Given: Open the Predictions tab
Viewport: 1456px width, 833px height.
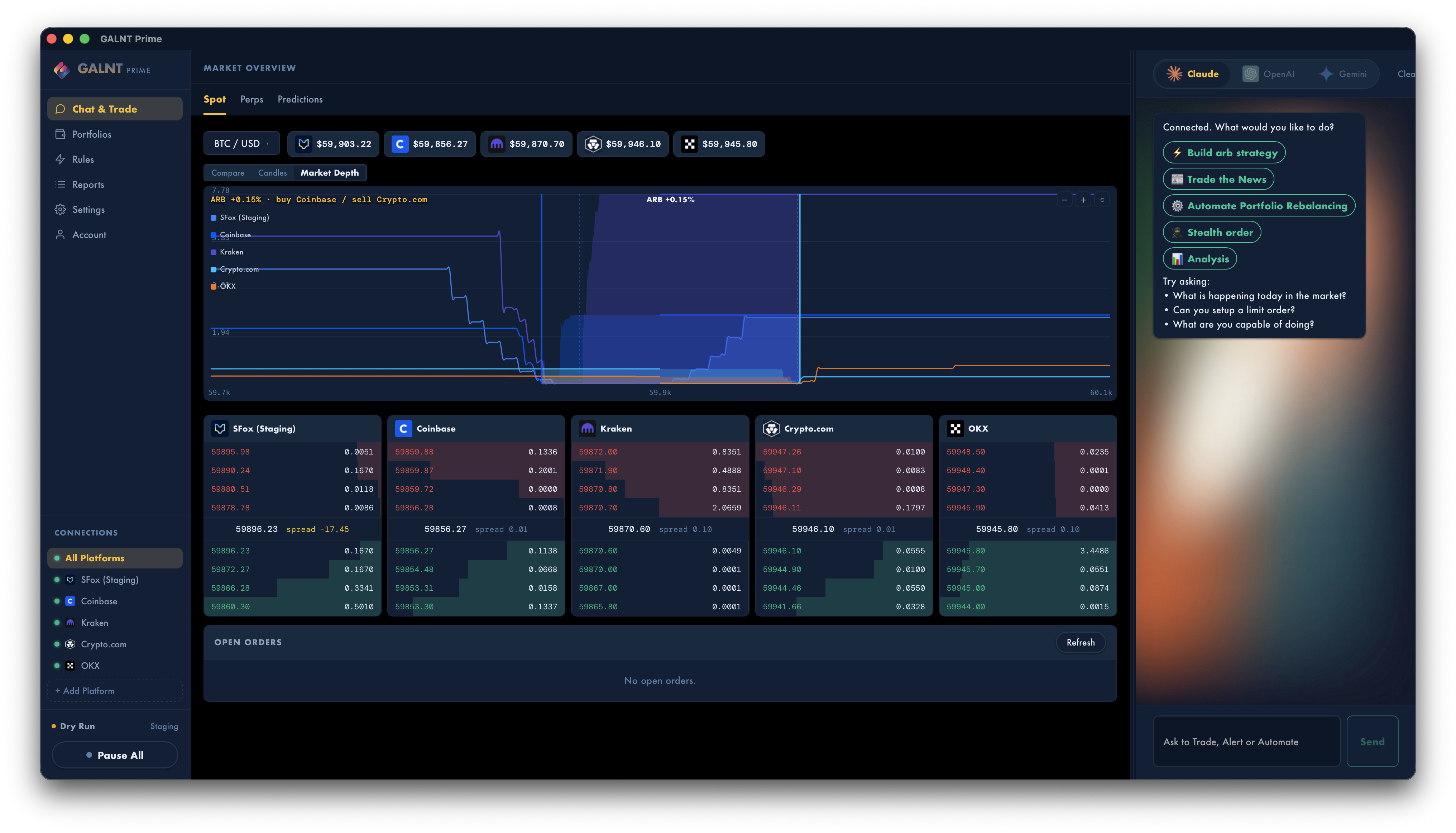Looking at the screenshot, I should [300, 100].
